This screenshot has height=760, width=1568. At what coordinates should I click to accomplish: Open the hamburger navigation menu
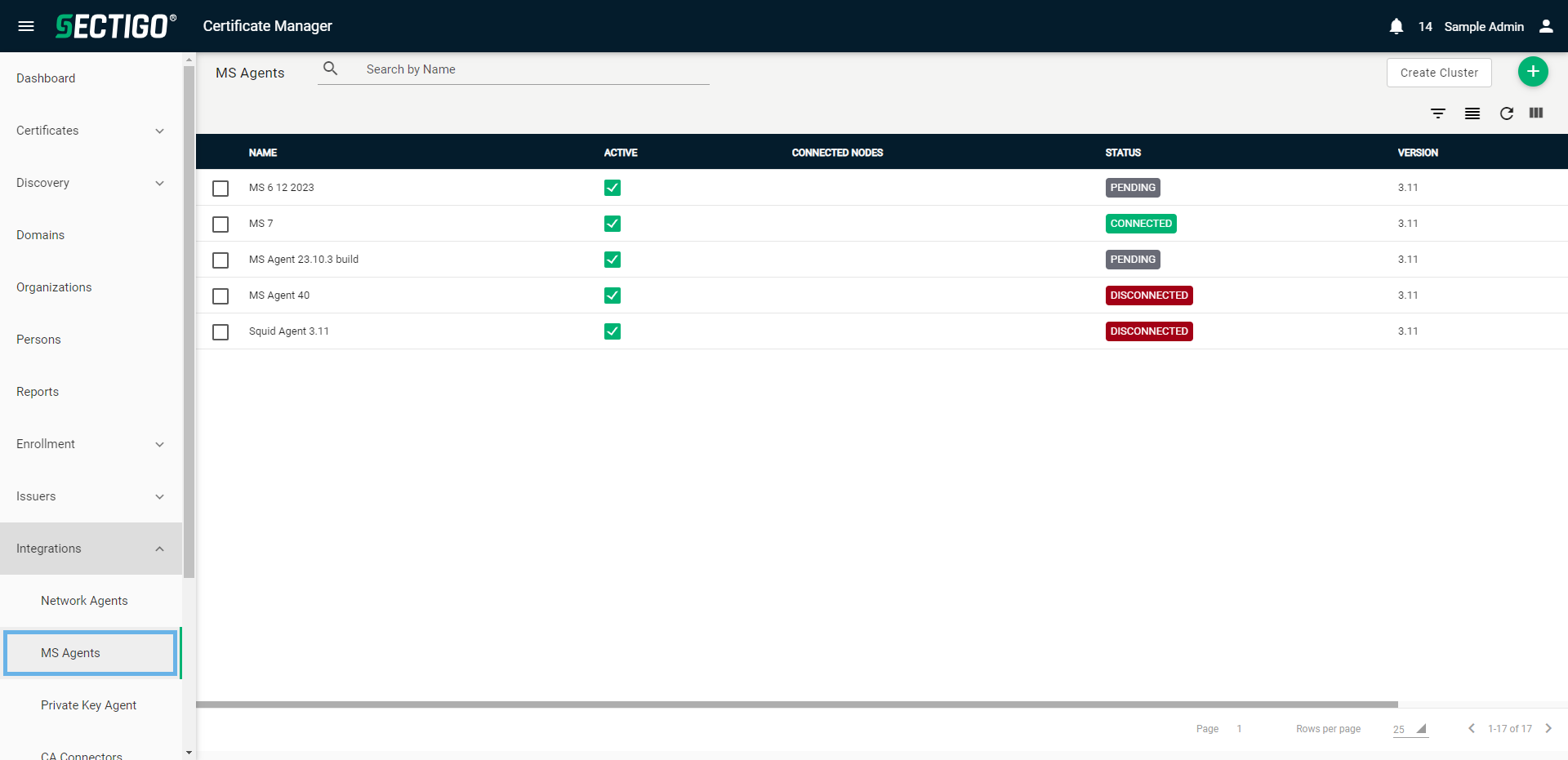pos(26,26)
